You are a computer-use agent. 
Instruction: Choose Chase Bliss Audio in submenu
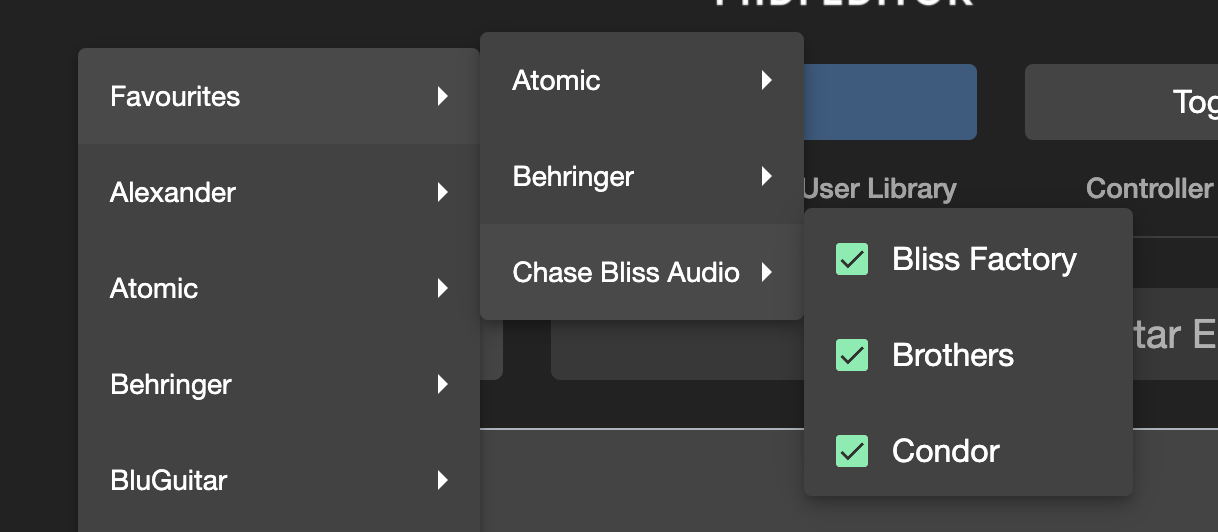626,273
